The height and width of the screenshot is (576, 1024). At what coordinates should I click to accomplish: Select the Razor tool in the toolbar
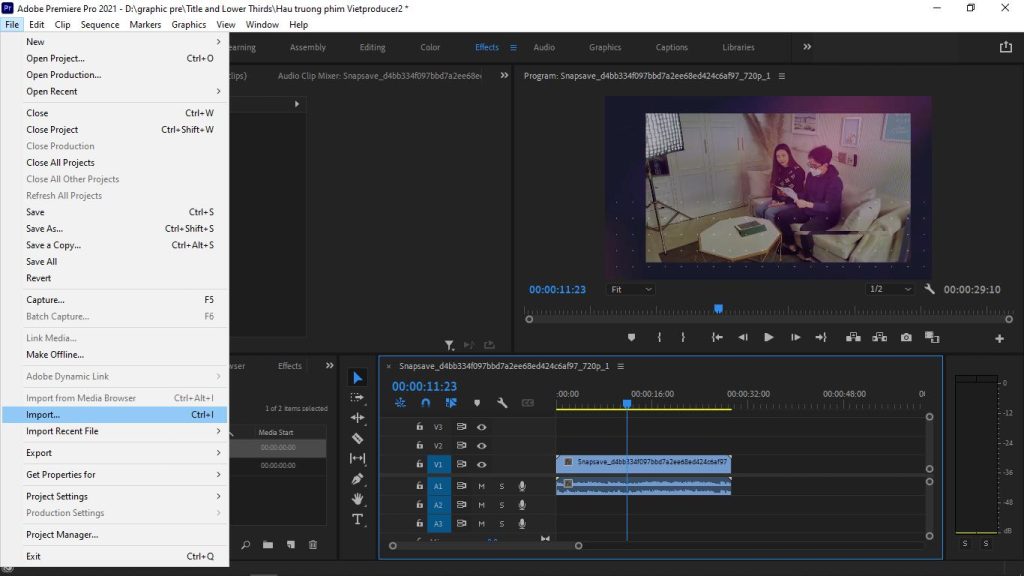358,438
